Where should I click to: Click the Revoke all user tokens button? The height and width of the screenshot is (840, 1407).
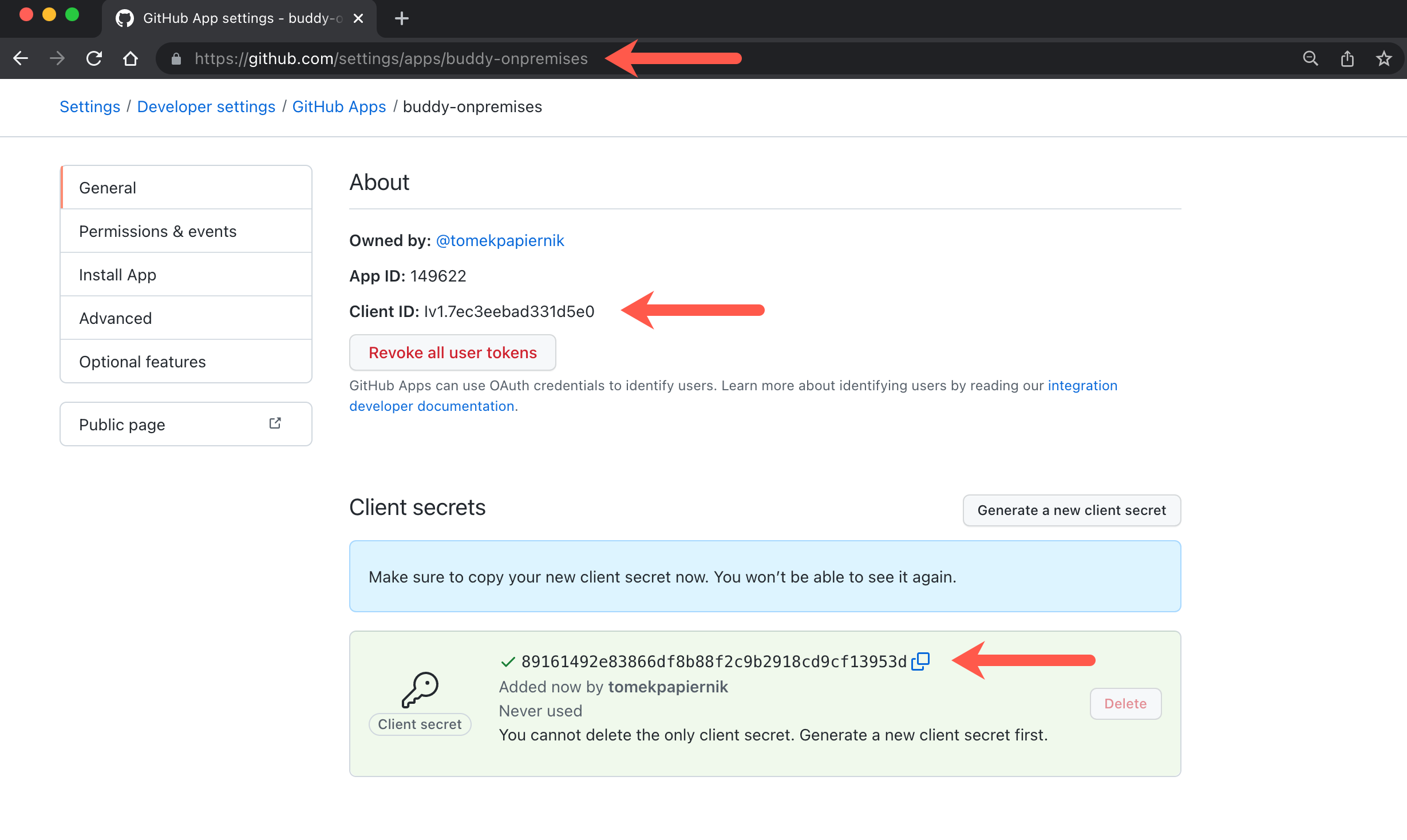point(453,353)
